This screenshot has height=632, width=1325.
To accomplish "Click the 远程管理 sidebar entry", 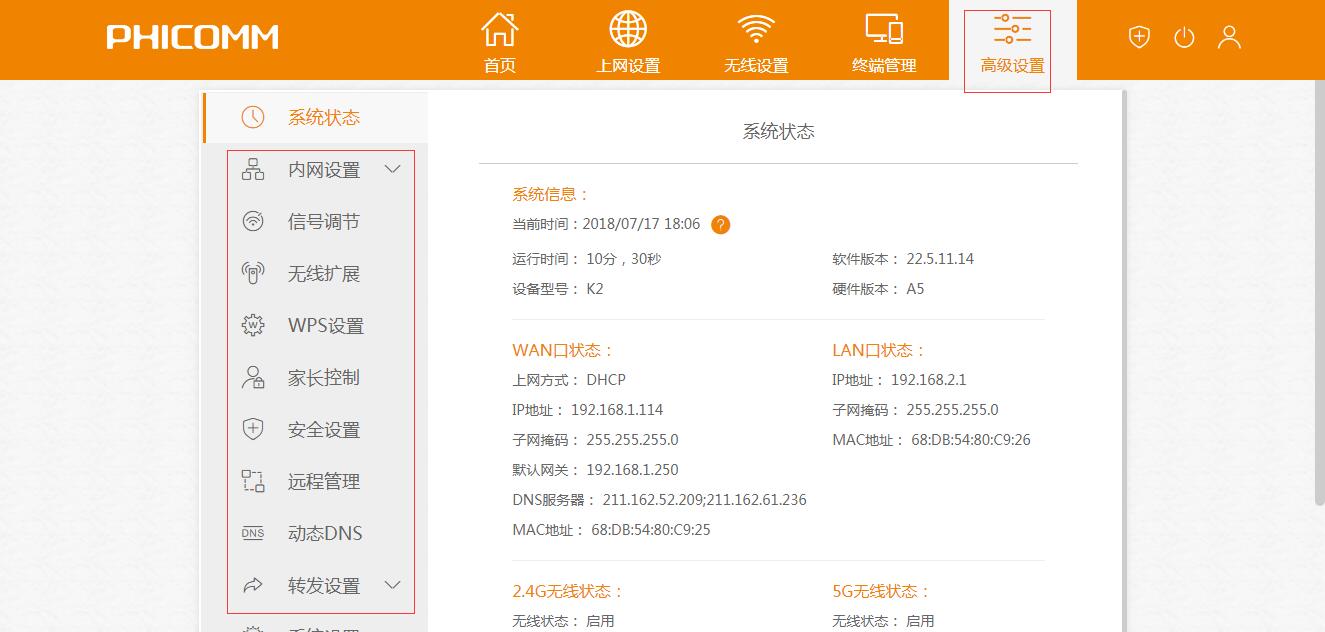I will 322,481.
